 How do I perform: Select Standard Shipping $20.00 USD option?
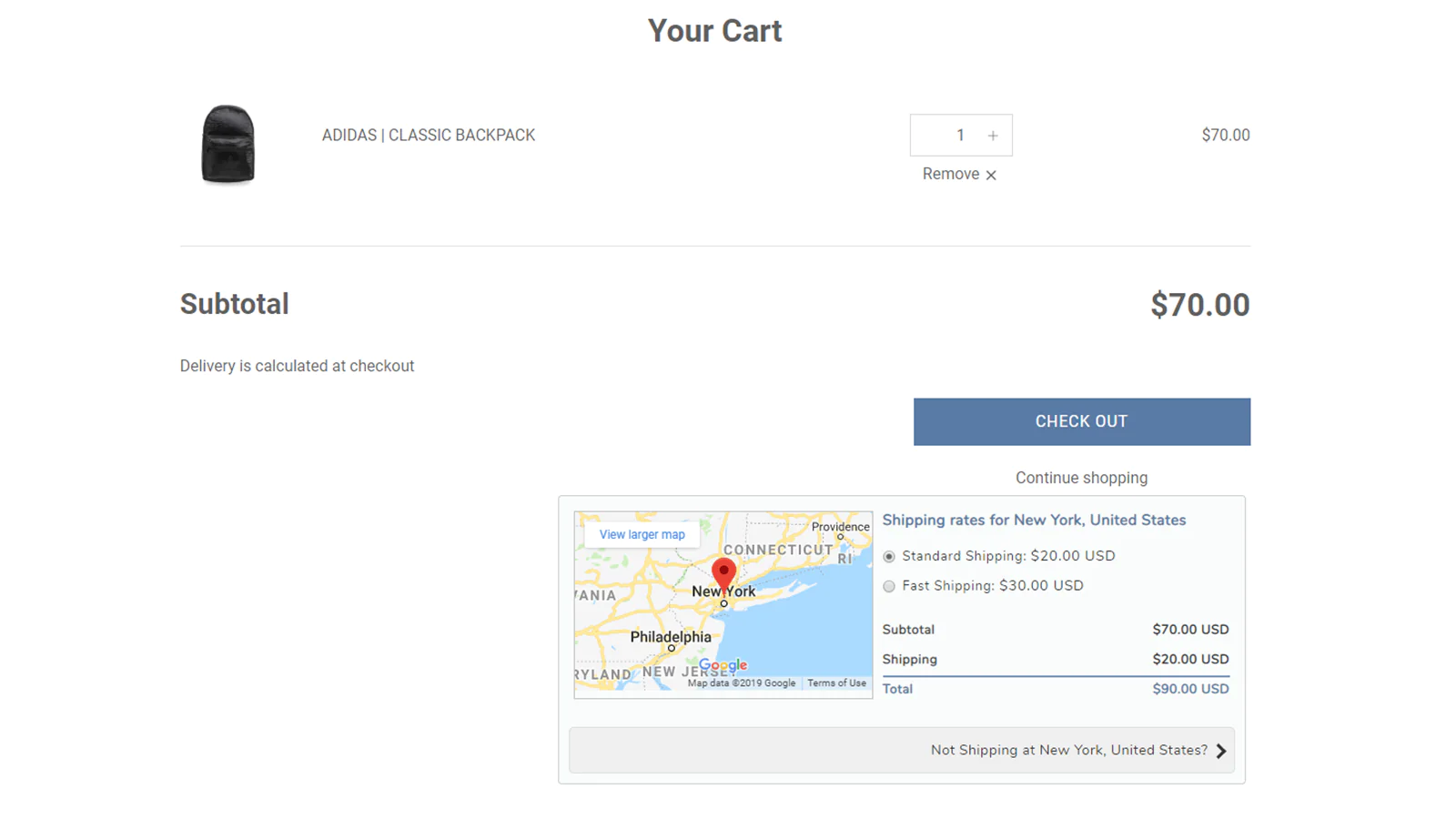click(x=889, y=556)
